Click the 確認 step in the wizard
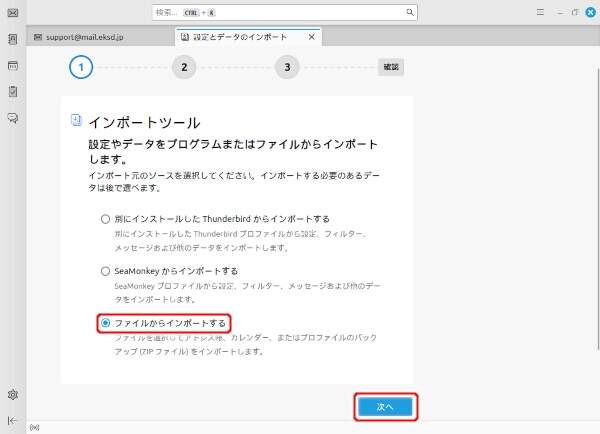 [x=391, y=67]
